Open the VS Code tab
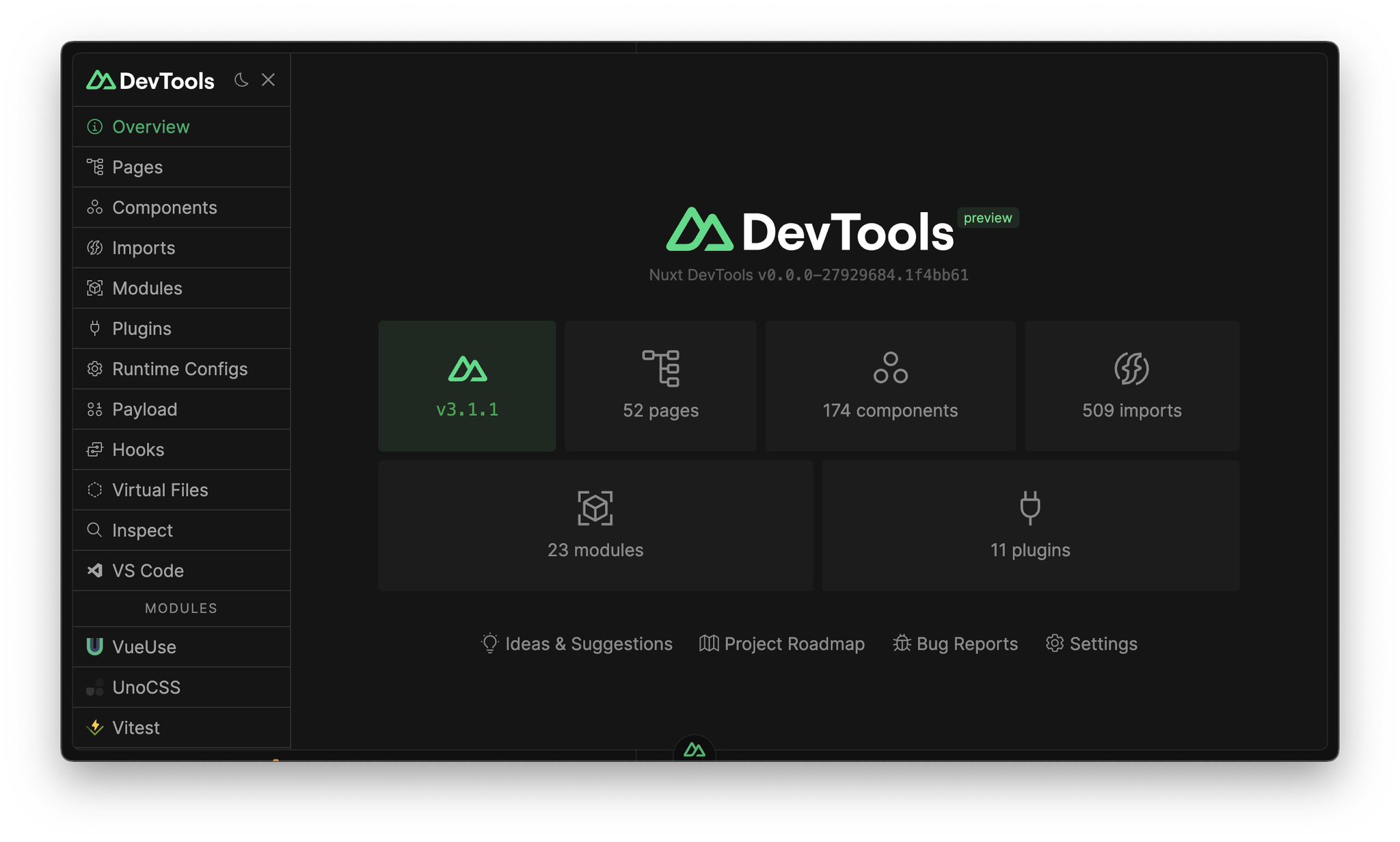The image size is (1400, 842). pyautogui.click(x=148, y=570)
